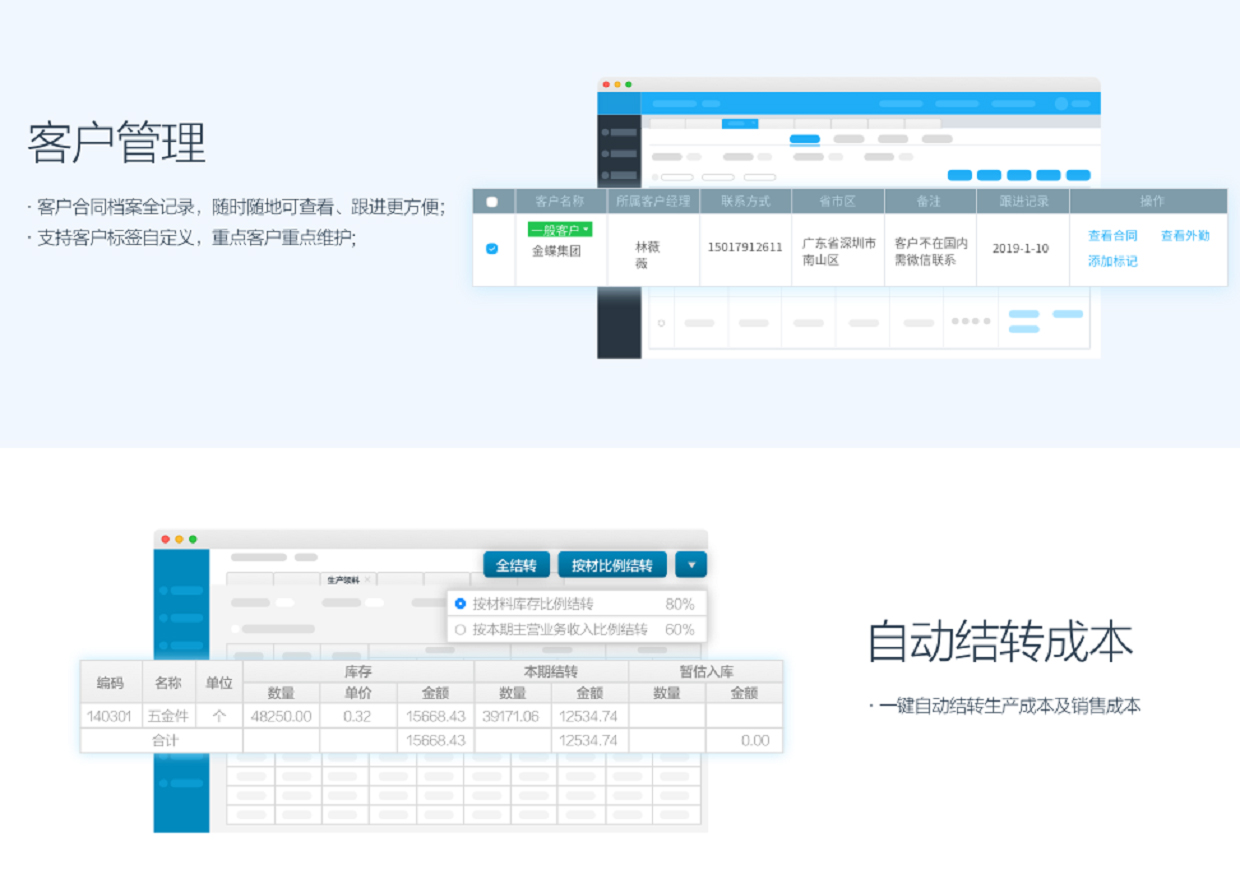Click the 15017912611 phone number cell
This screenshot has height=895, width=1240.
pos(745,248)
